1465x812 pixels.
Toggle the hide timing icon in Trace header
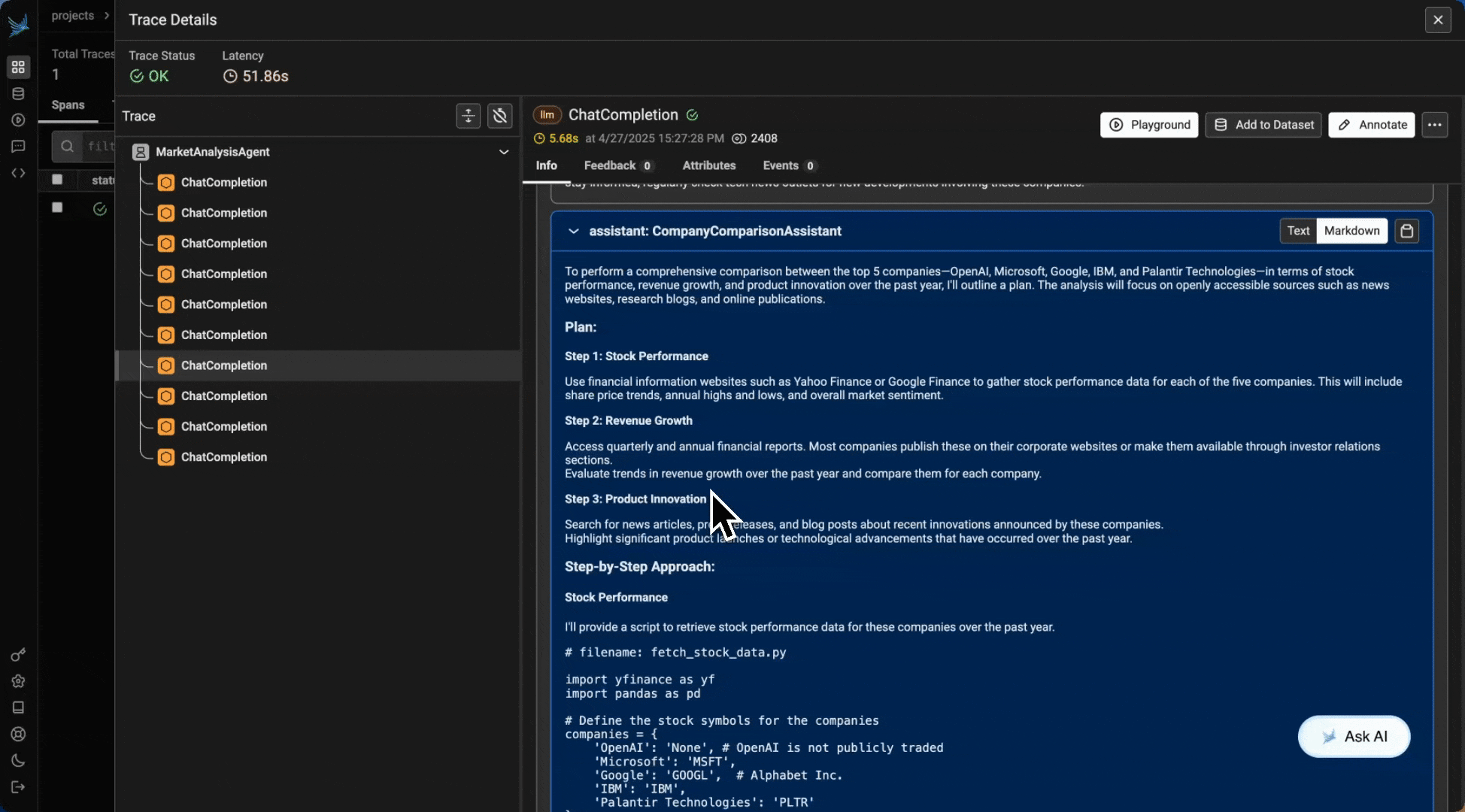point(500,116)
